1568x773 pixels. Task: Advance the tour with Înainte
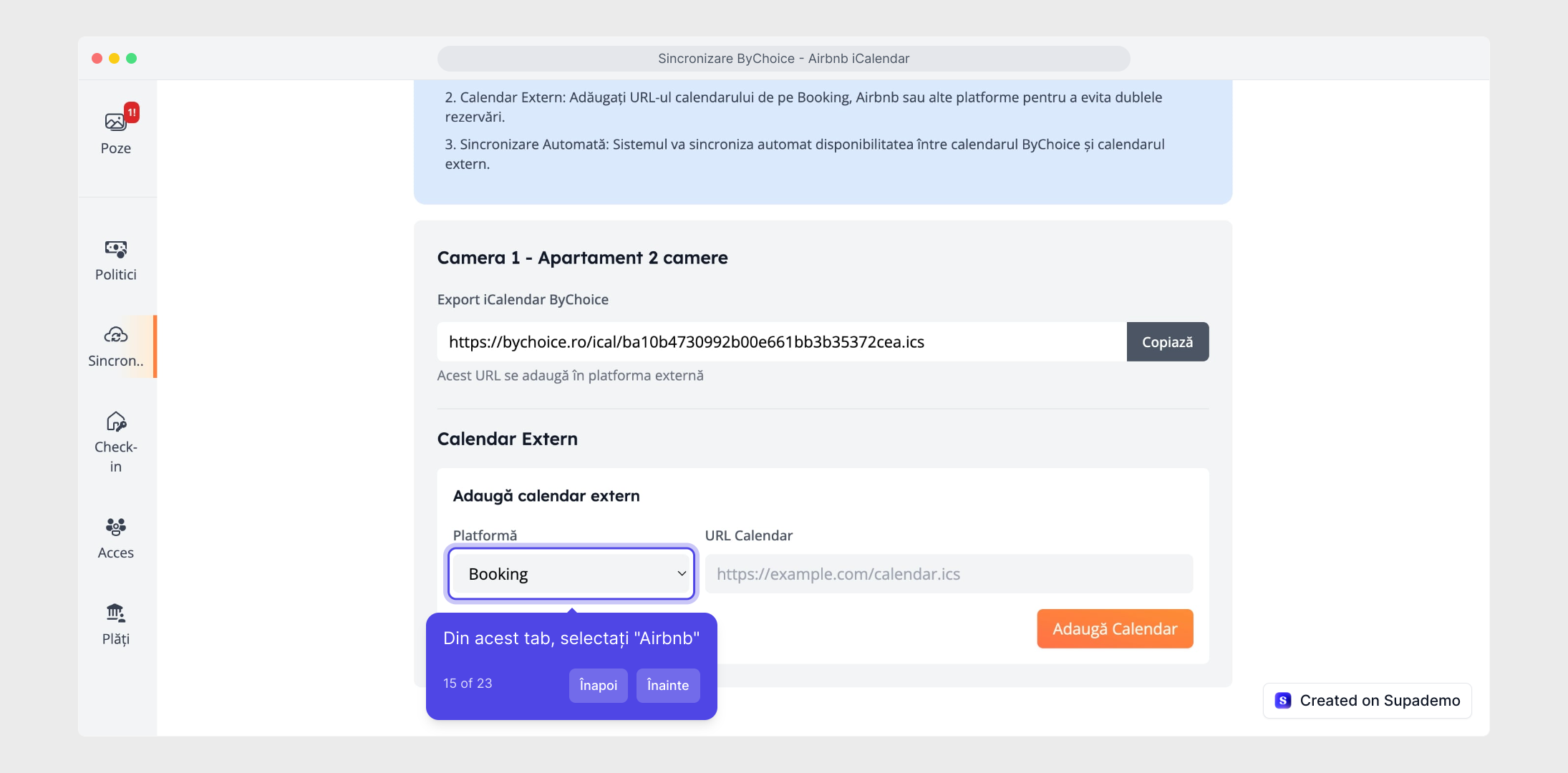click(667, 686)
